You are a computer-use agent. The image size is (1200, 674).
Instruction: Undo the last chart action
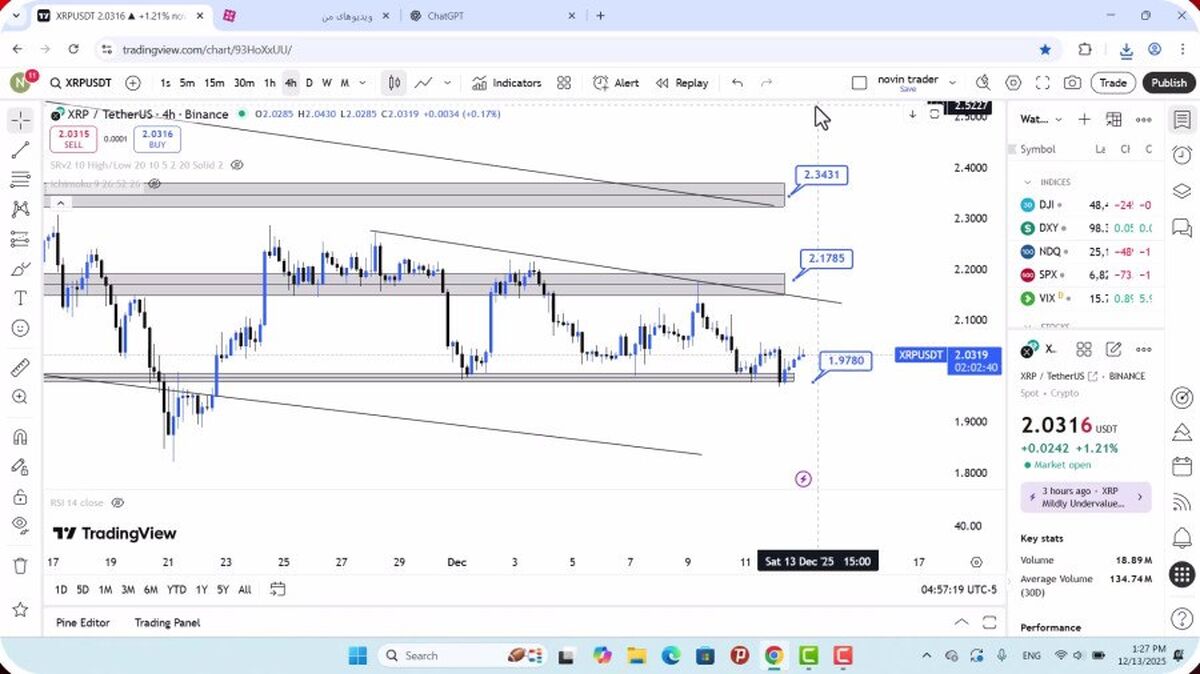point(737,83)
